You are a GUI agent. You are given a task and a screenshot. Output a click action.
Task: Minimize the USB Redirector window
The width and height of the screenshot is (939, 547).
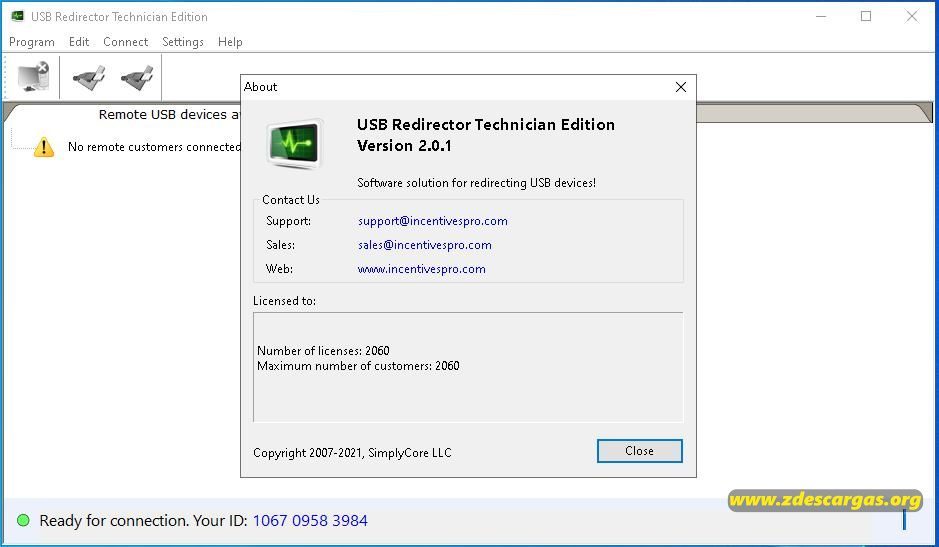pyautogui.click(x=821, y=16)
